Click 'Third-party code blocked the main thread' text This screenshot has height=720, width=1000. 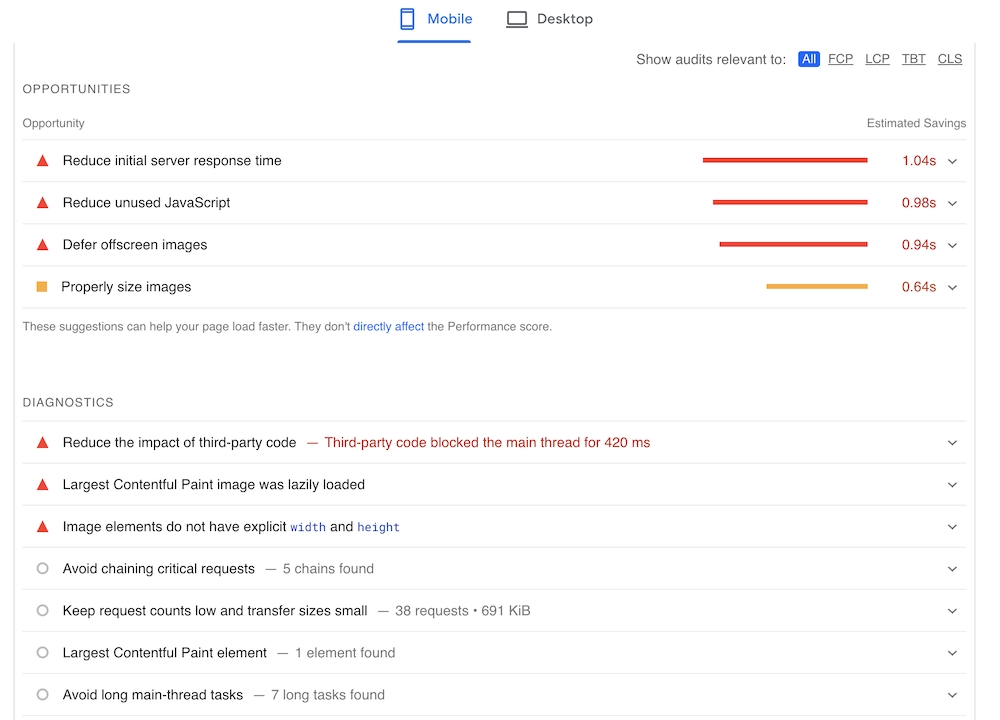[487, 443]
